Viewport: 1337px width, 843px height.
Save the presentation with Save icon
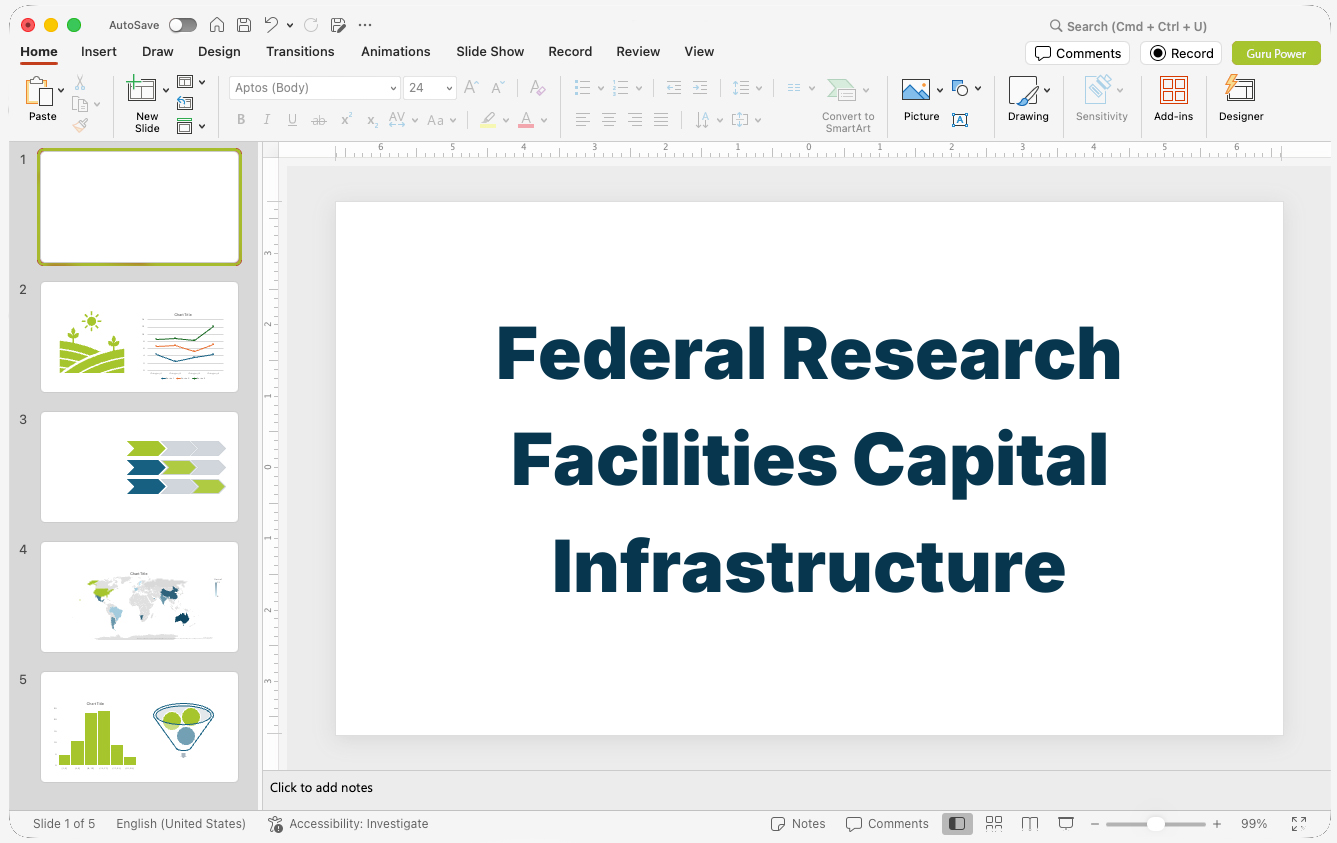[244, 25]
